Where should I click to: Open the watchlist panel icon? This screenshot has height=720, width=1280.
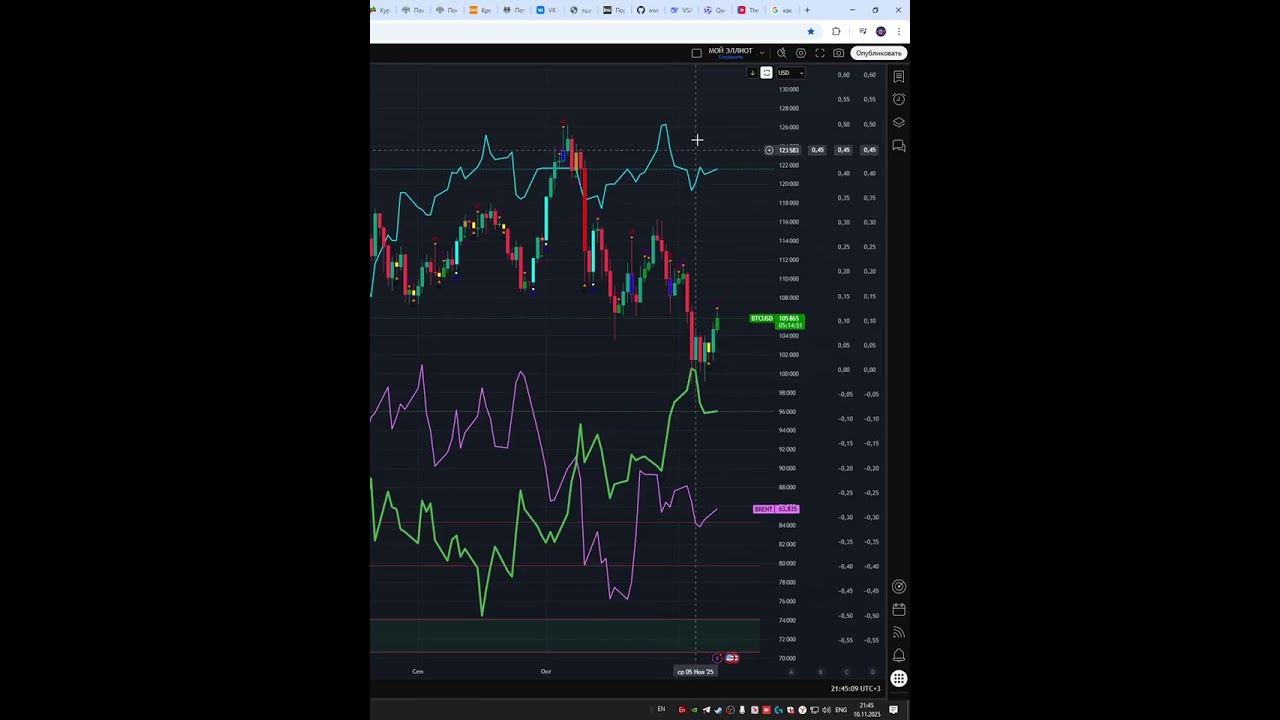(x=899, y=76)
